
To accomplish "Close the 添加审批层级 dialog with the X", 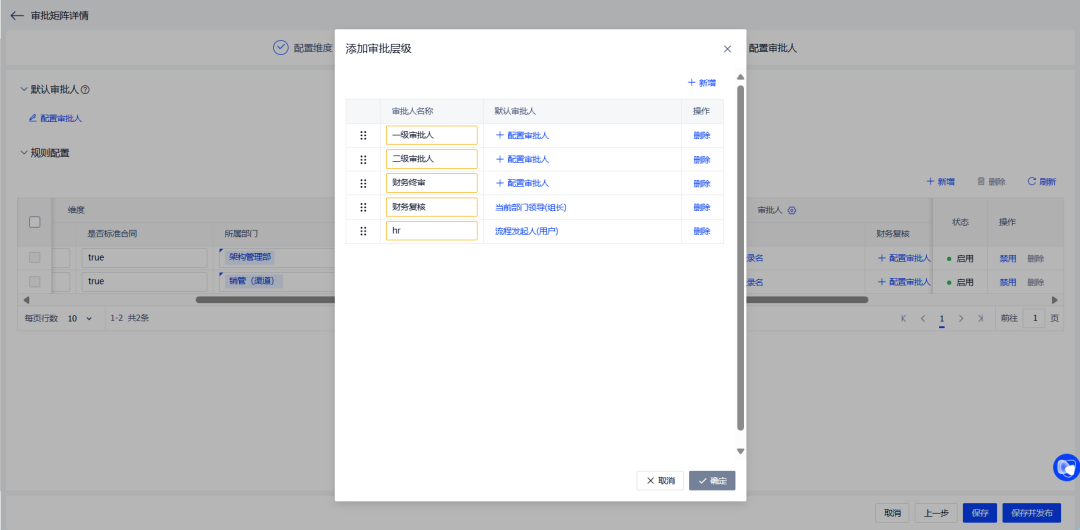I will point(727,49).
